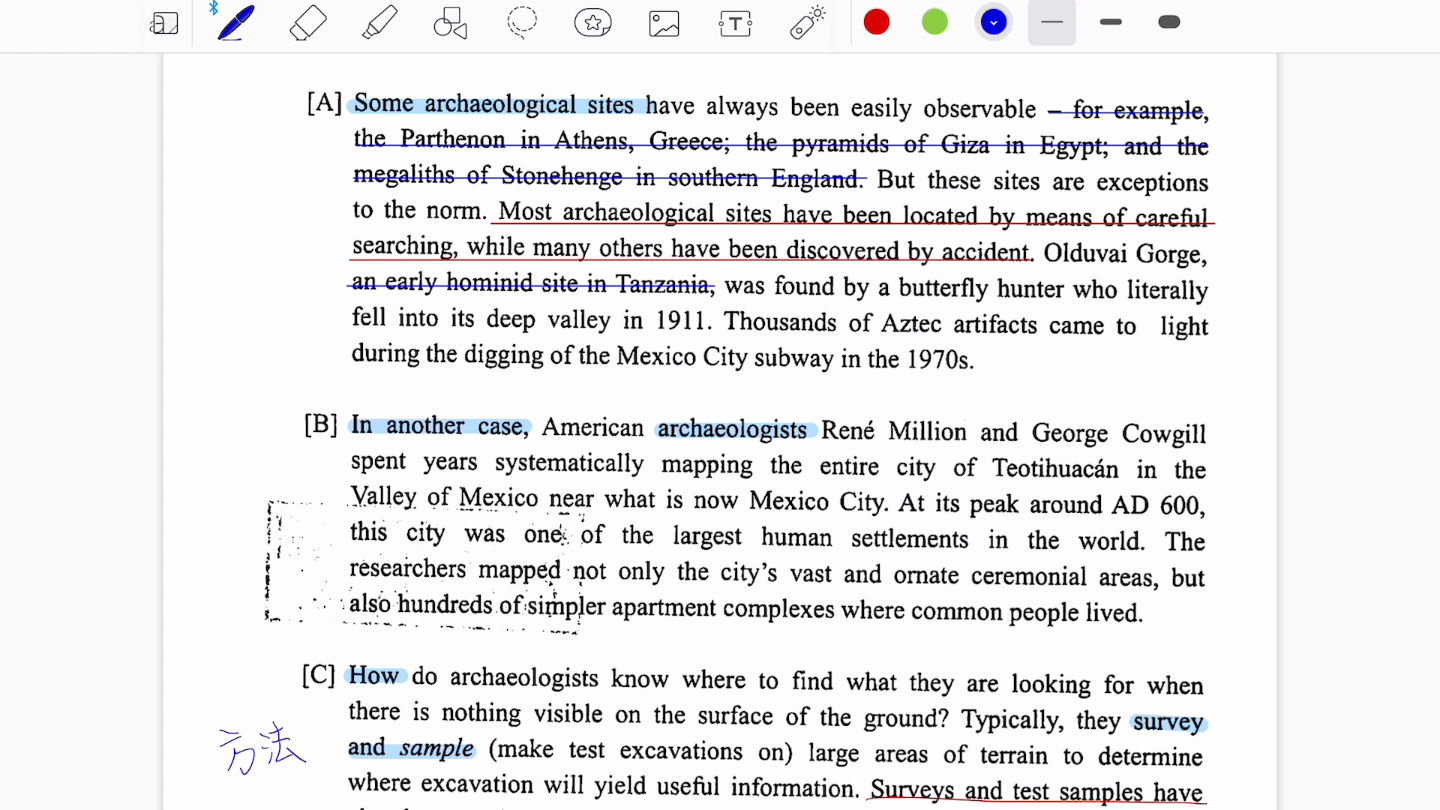
Task: Select the medium stroke width
Action: tap(1111, 22)
